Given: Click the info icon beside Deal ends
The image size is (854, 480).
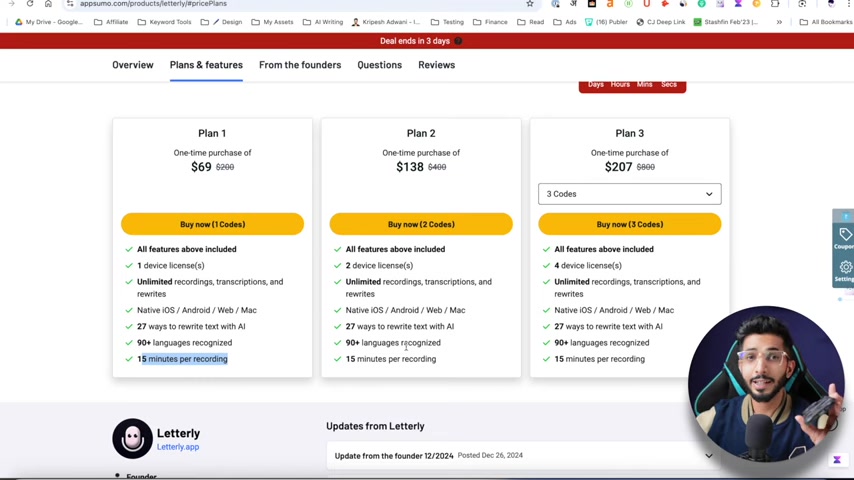Looking at the screenshot, I should [458, 41].
